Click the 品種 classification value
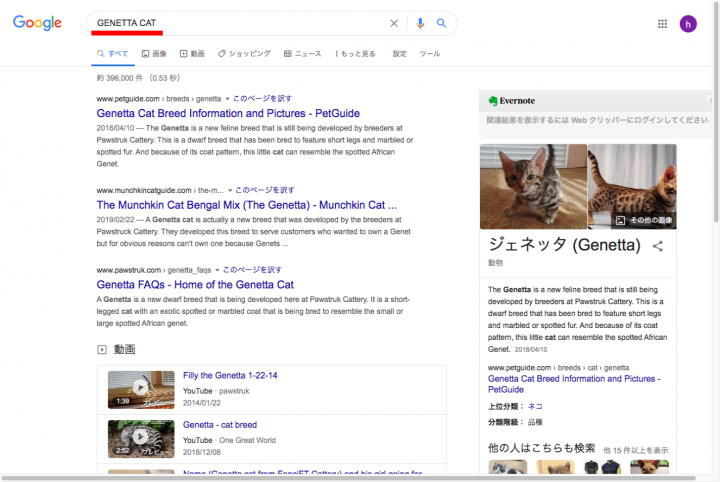720x482 pixels. point(535,422)
